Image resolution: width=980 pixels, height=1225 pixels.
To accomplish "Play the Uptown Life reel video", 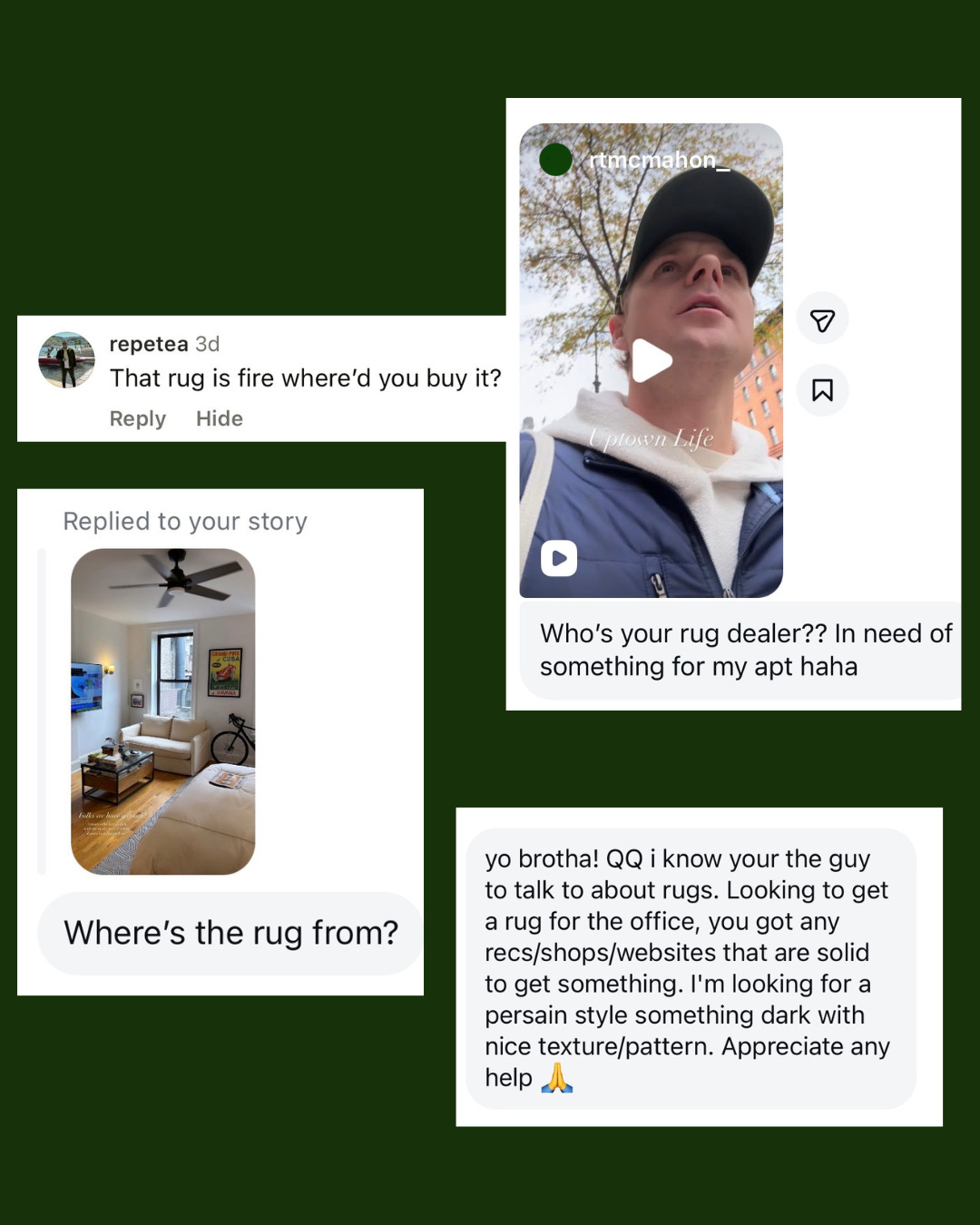I will [x=652, y=360].
